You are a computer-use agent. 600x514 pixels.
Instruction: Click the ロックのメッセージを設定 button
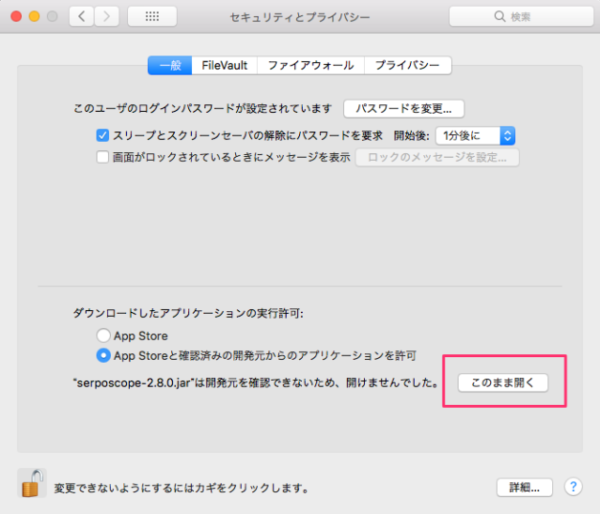click(x=437, y=157)
